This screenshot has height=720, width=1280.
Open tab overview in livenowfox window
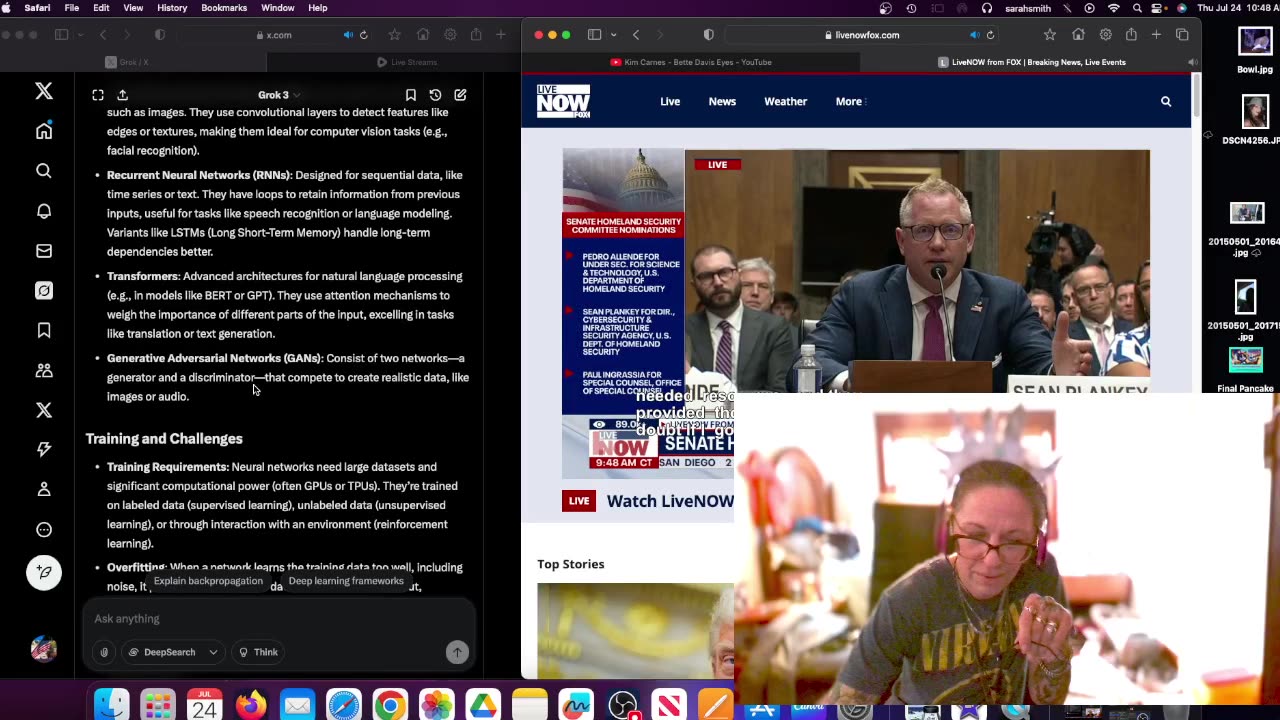pyautogui.click(x=1182, y=35)
